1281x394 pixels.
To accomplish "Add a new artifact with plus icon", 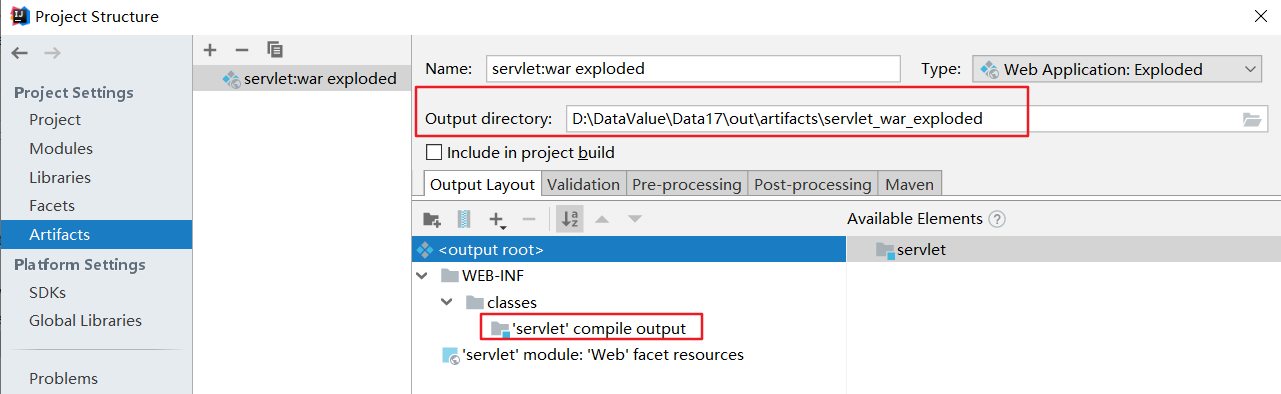I will click(x=210, y=49).
